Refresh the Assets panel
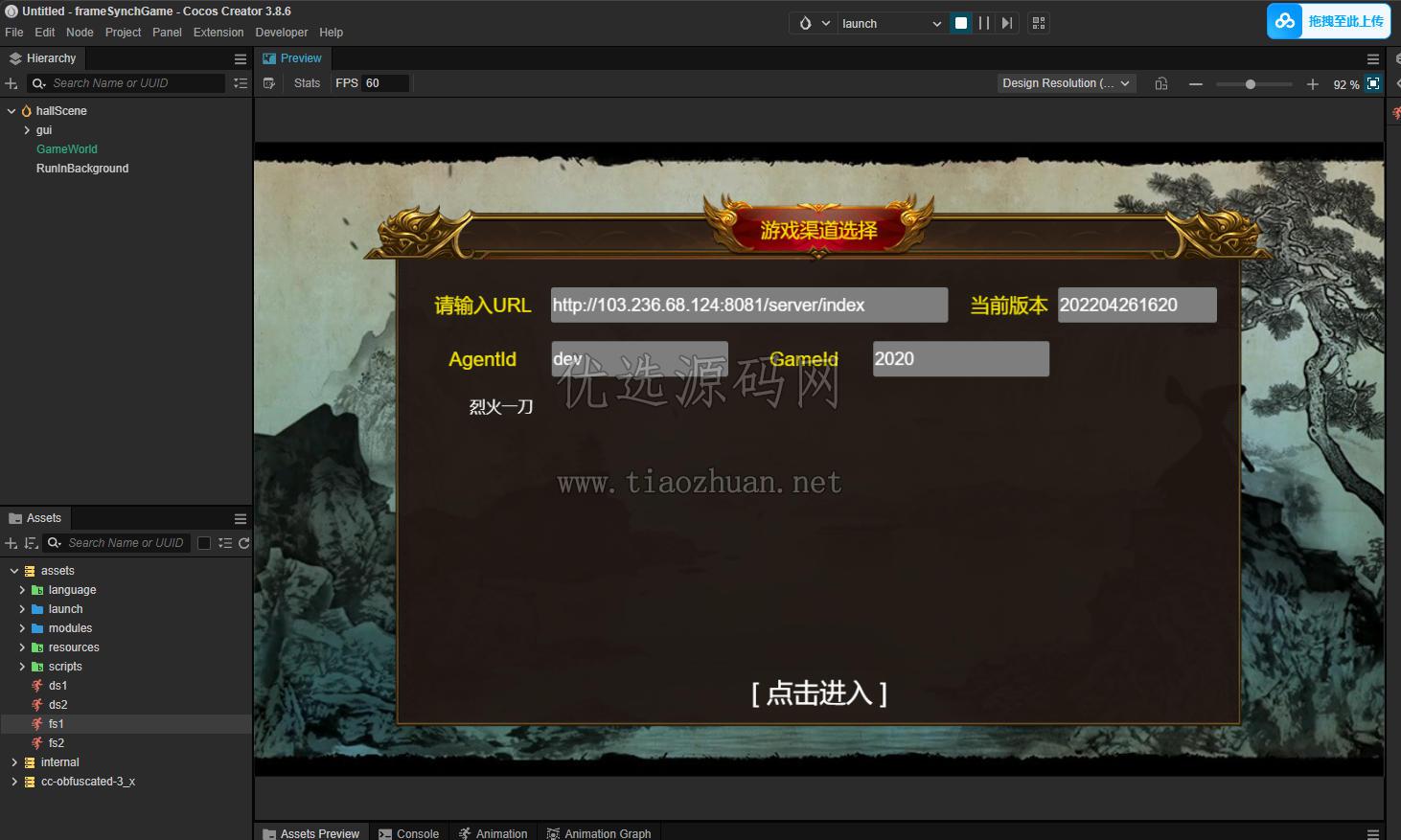1401x840 pixels. (244, 543)
